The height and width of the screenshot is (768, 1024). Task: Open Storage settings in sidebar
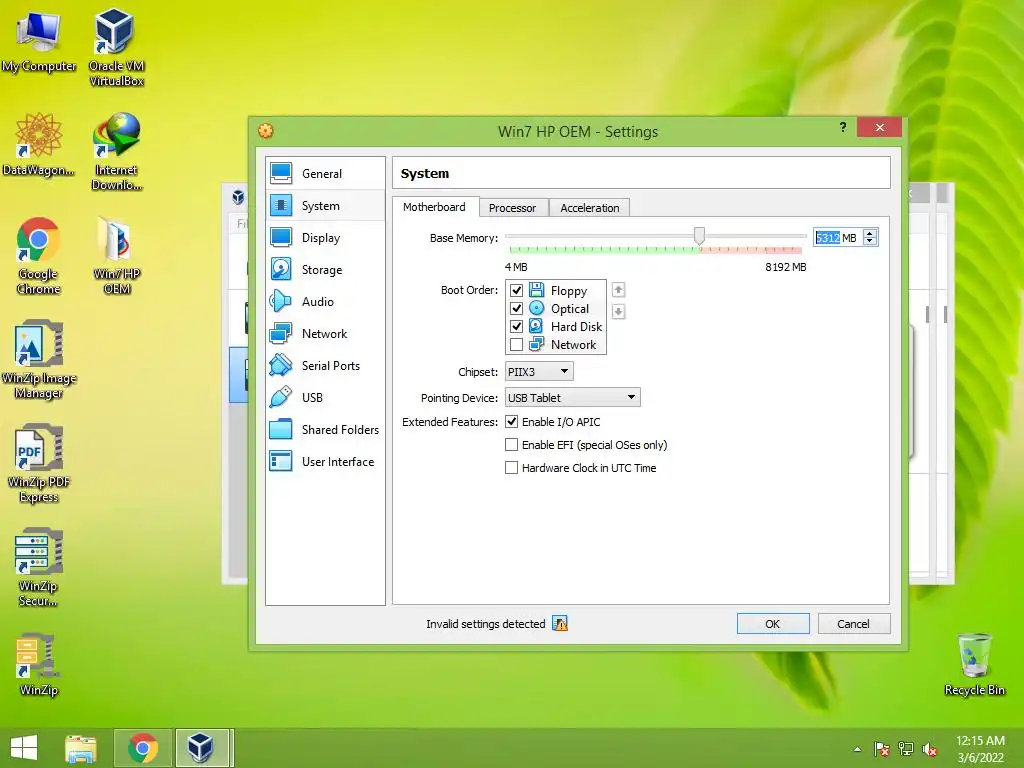(x=325, y=270)
